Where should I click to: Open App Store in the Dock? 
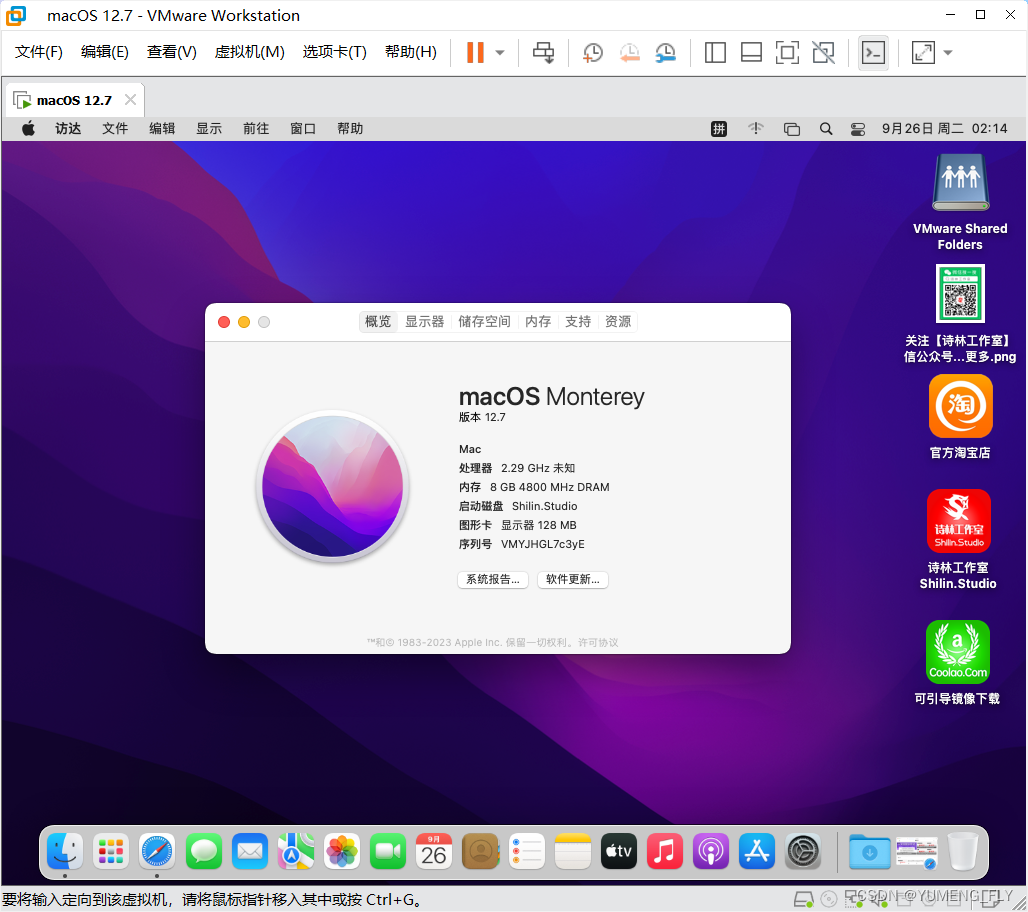click(757, 852)
